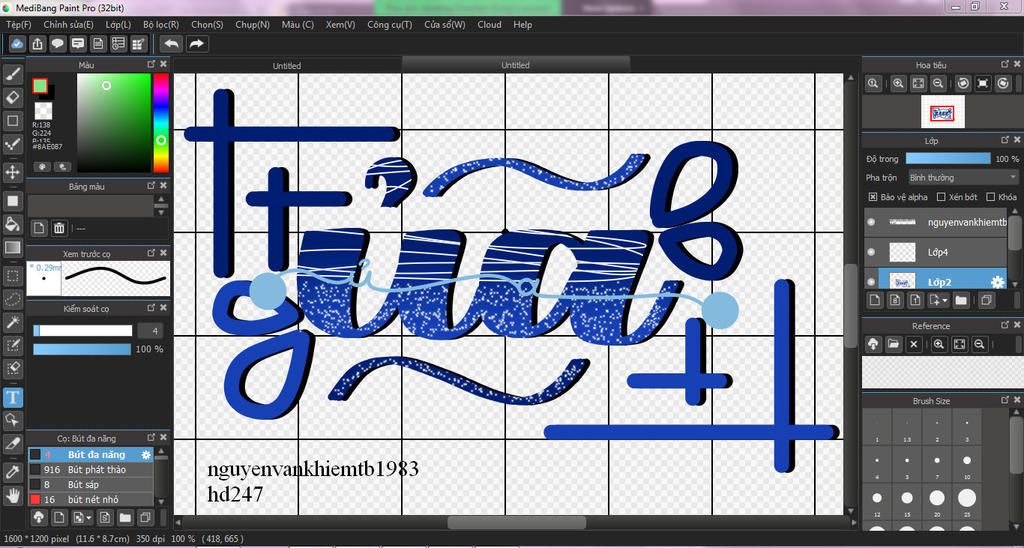Switch to the first Untitled tab
This screenshot has width=1024, height=548.
(287, 65)
